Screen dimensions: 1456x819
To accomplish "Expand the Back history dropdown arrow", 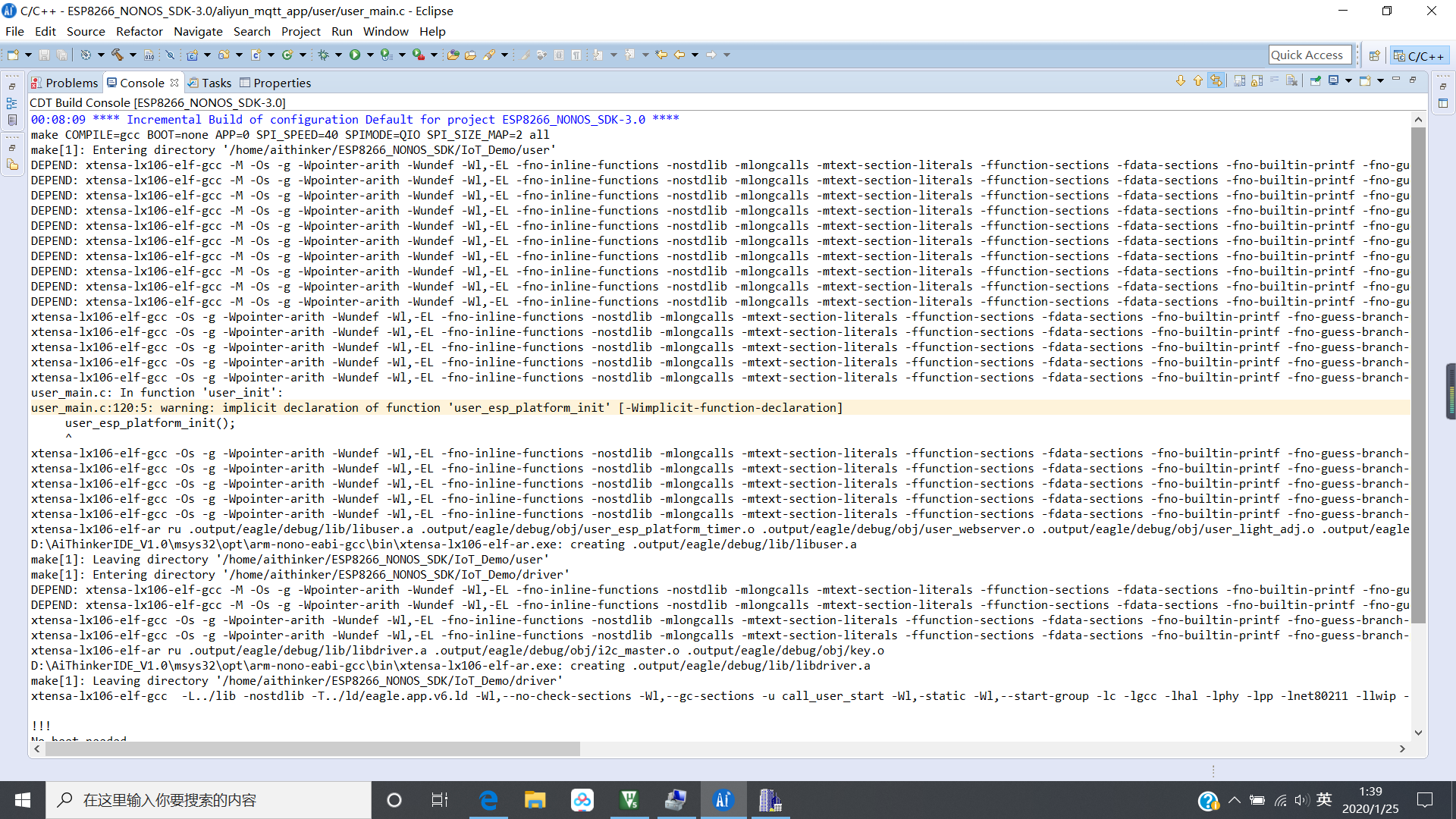I will pos(695,55).
